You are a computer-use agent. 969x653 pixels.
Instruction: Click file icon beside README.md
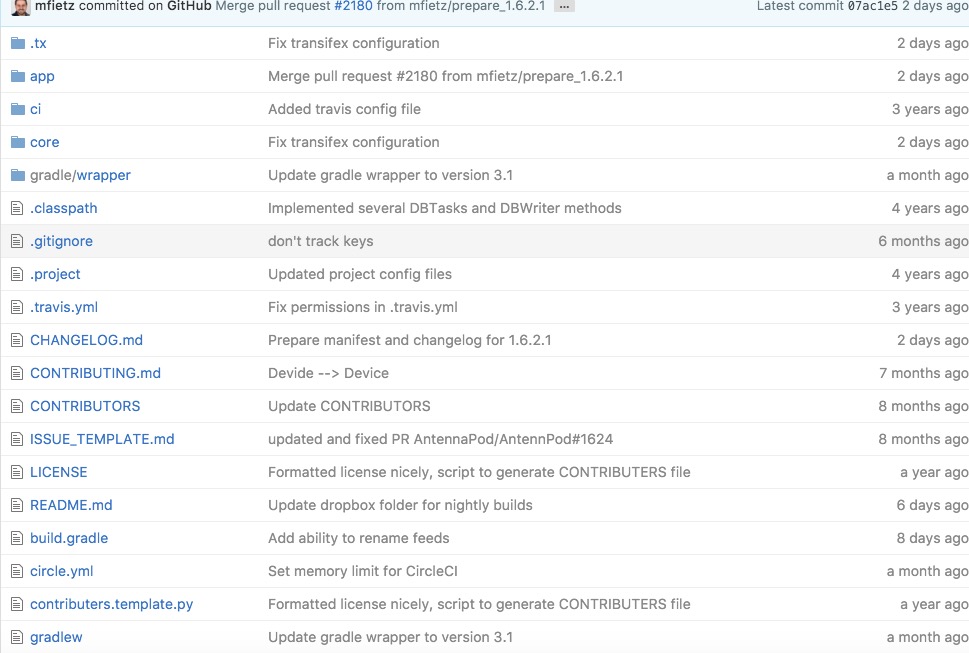point(17,505)
